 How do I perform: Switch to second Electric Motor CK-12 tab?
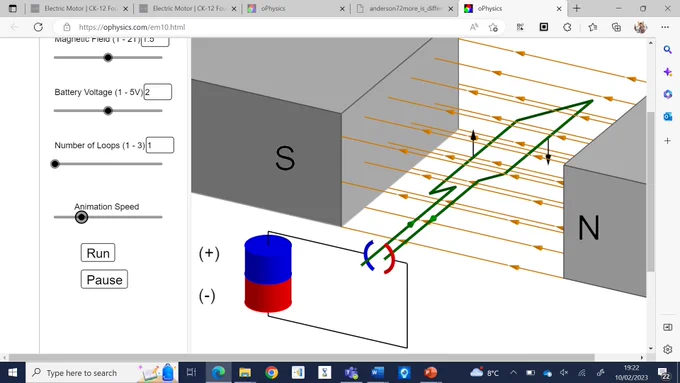coord(188,8)
